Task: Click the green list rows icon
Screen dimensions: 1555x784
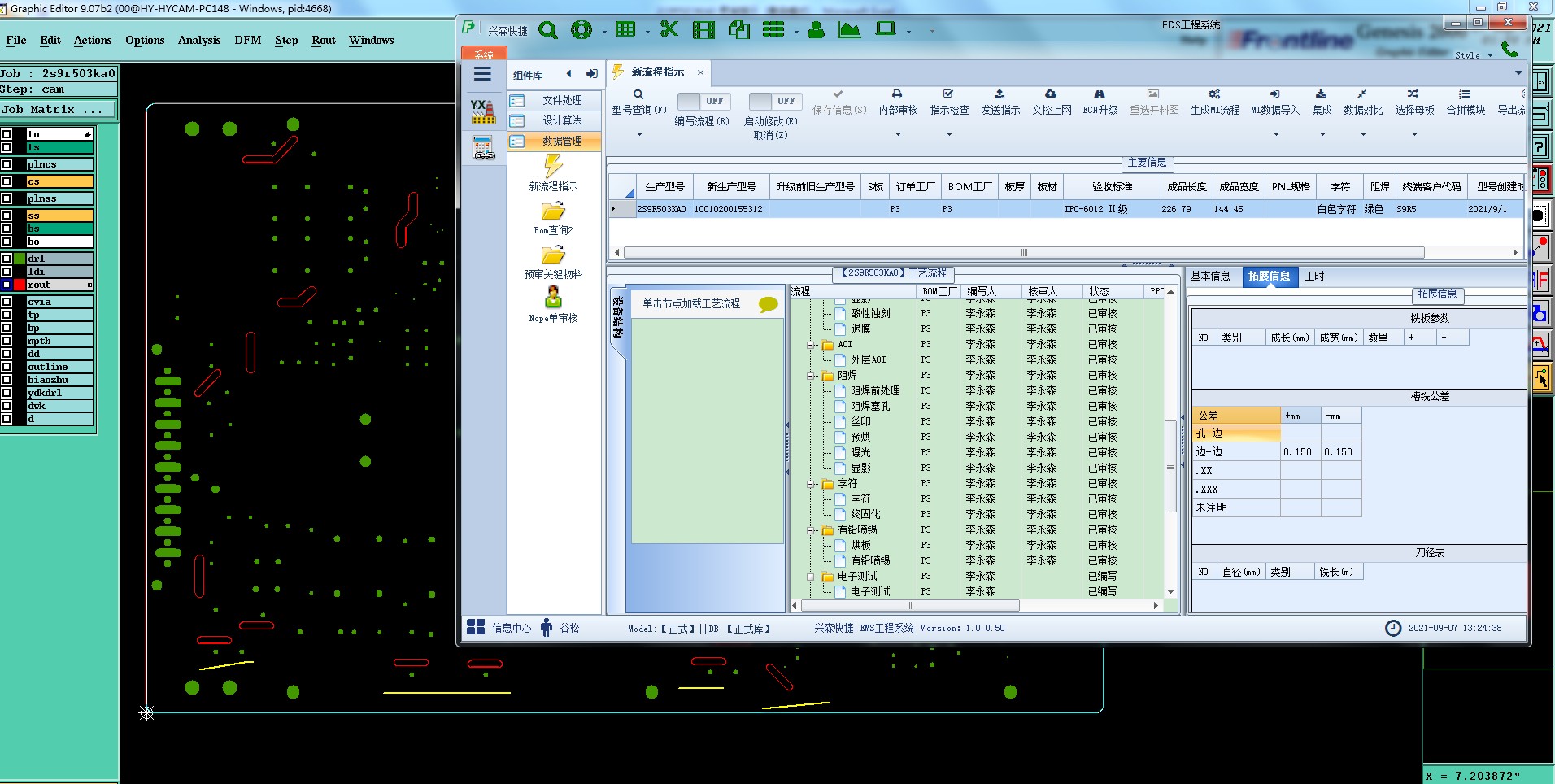Action: point(773,30)
